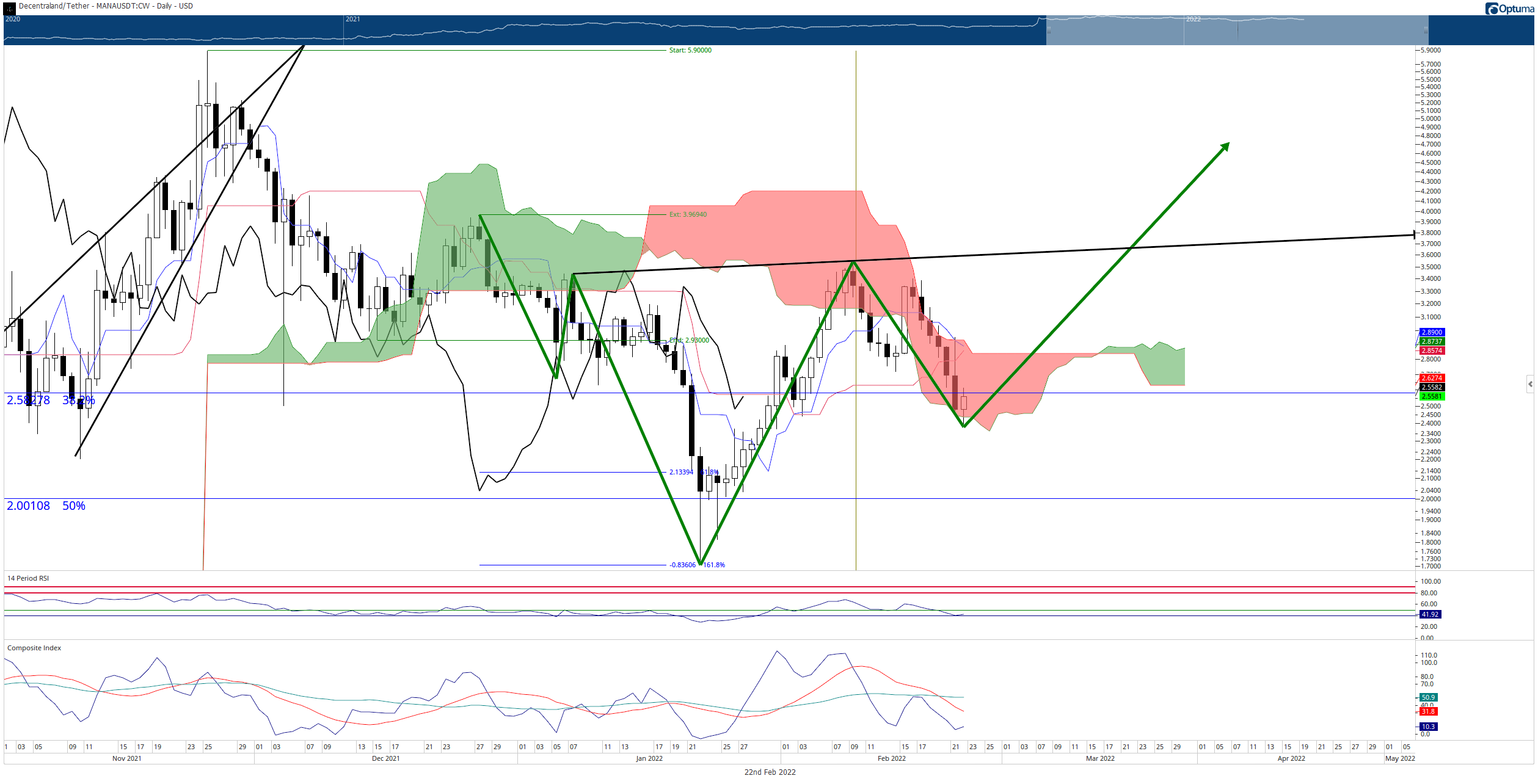Click the 22nd Feb 2022 date label
Image resolution: width=1538 pixels, height=784 pixels.
tap(770, 772)
